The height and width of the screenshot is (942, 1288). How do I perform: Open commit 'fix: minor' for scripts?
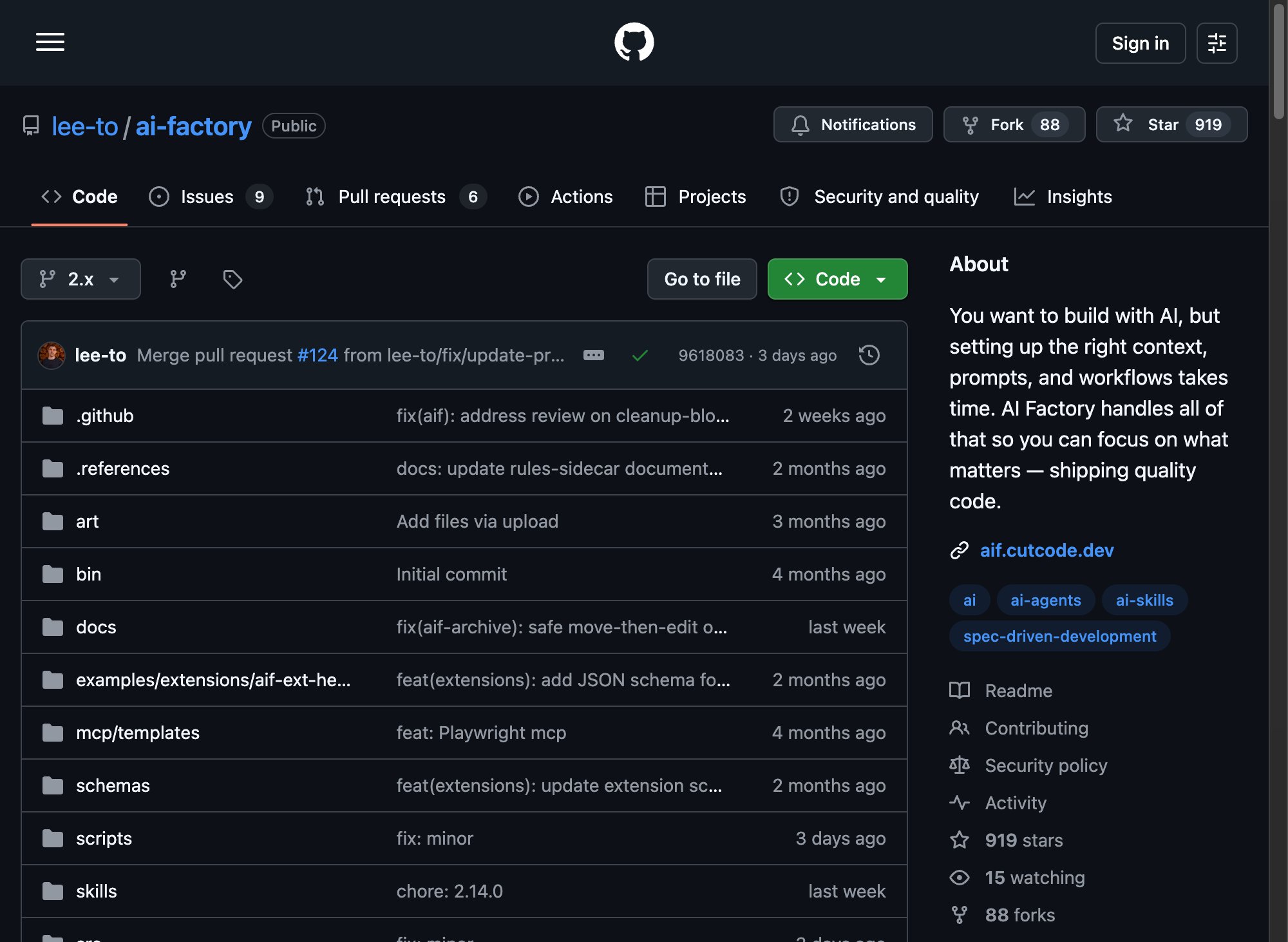(x=435, y=838)
